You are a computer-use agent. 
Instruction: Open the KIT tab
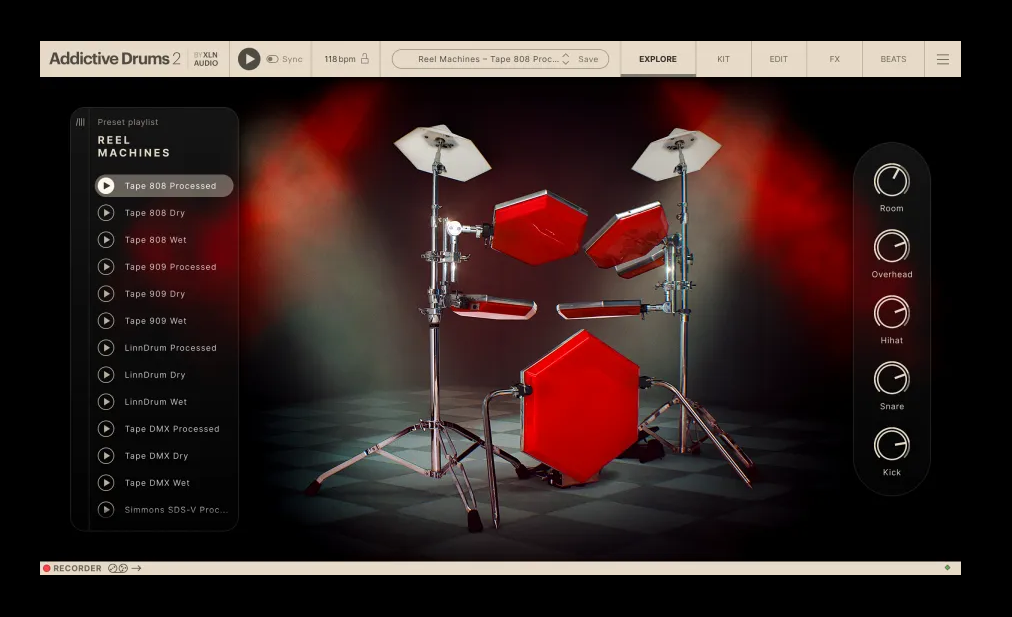(724, 59)
